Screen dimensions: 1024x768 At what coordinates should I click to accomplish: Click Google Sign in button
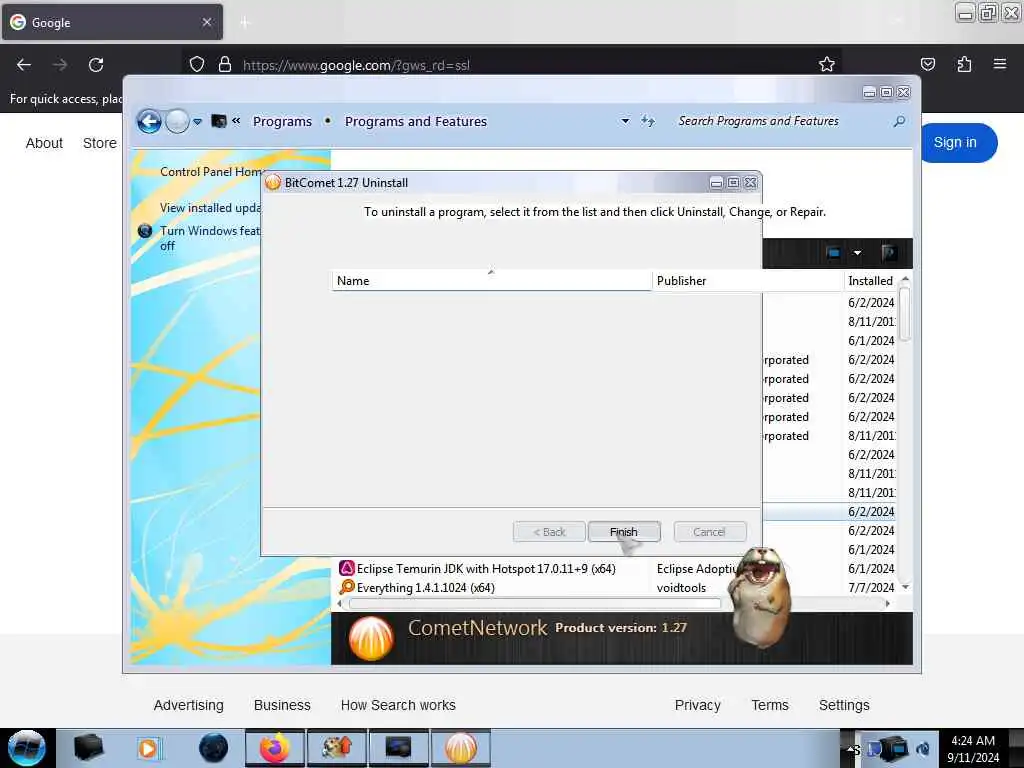[957, 142]
